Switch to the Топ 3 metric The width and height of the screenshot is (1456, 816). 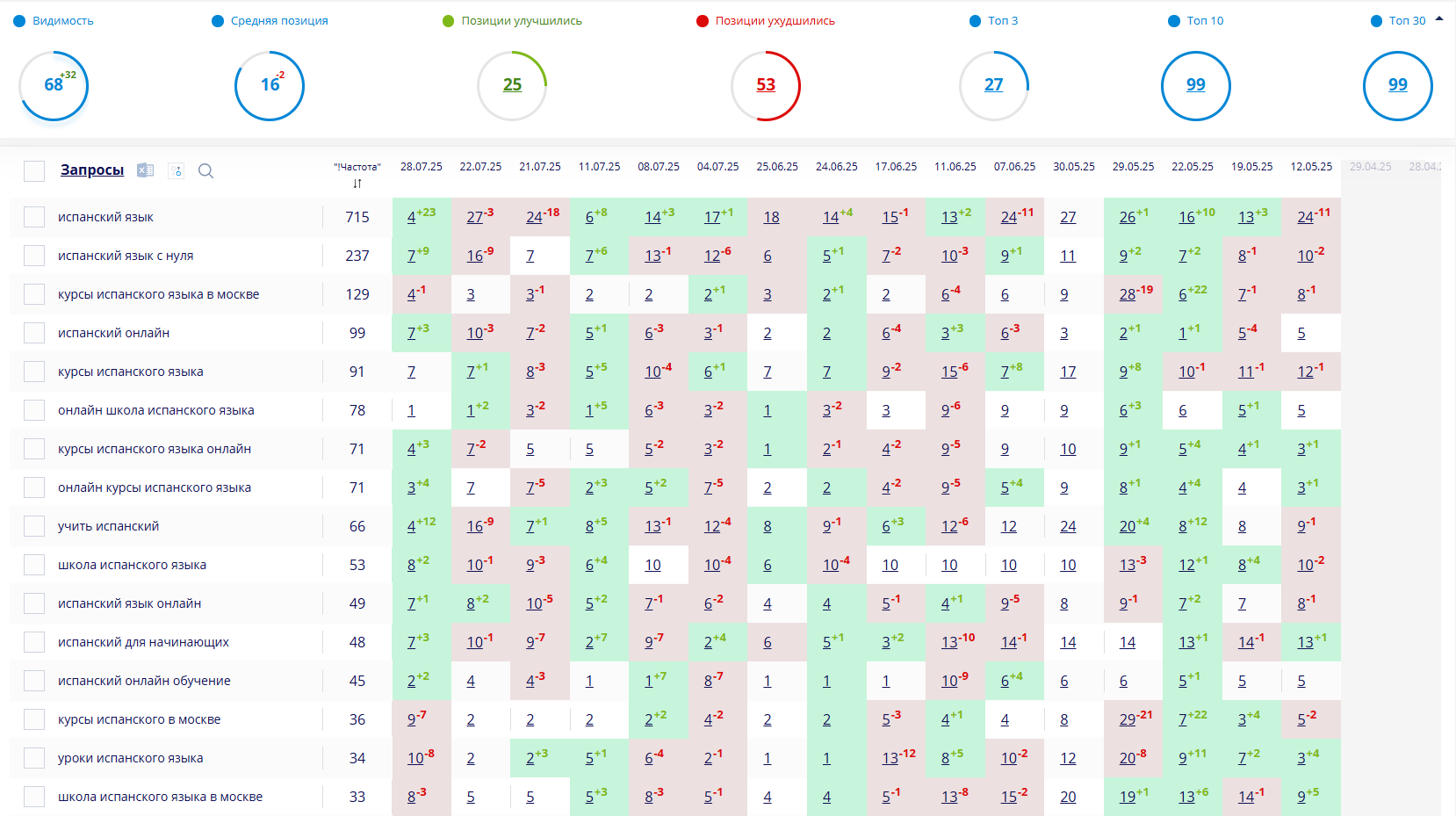click(x=1002, y=21)
